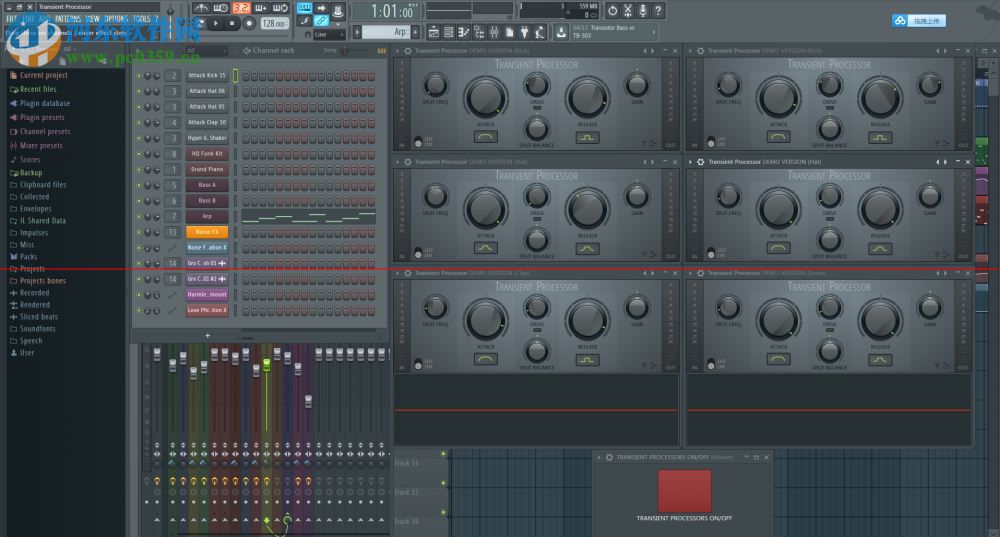Toggle the recording countdown 3.2 icon
The height and width of the screenshot is (537, 1000).
(x=241, y=8)
